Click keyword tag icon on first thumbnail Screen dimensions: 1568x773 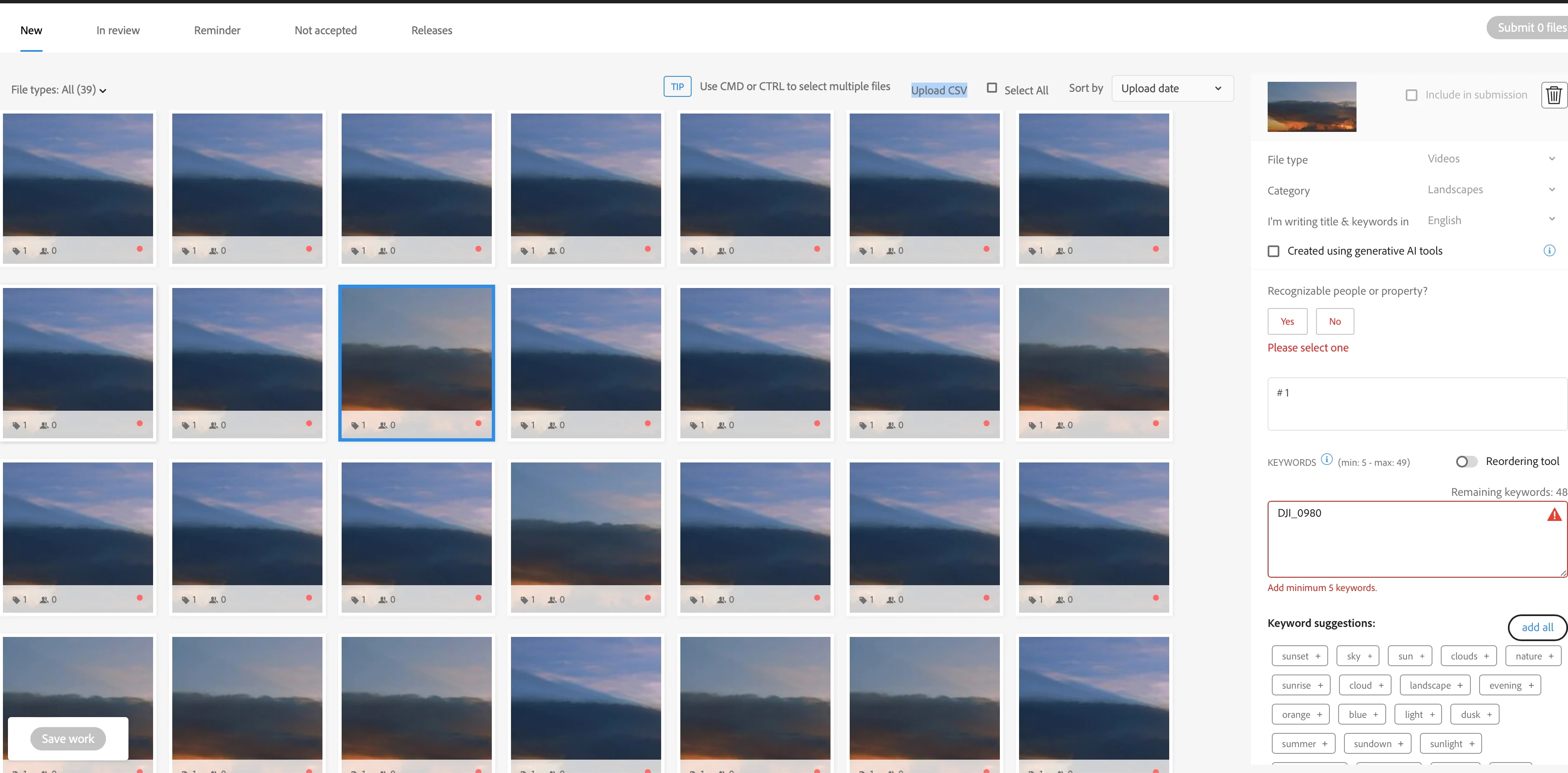pos(16,251)
